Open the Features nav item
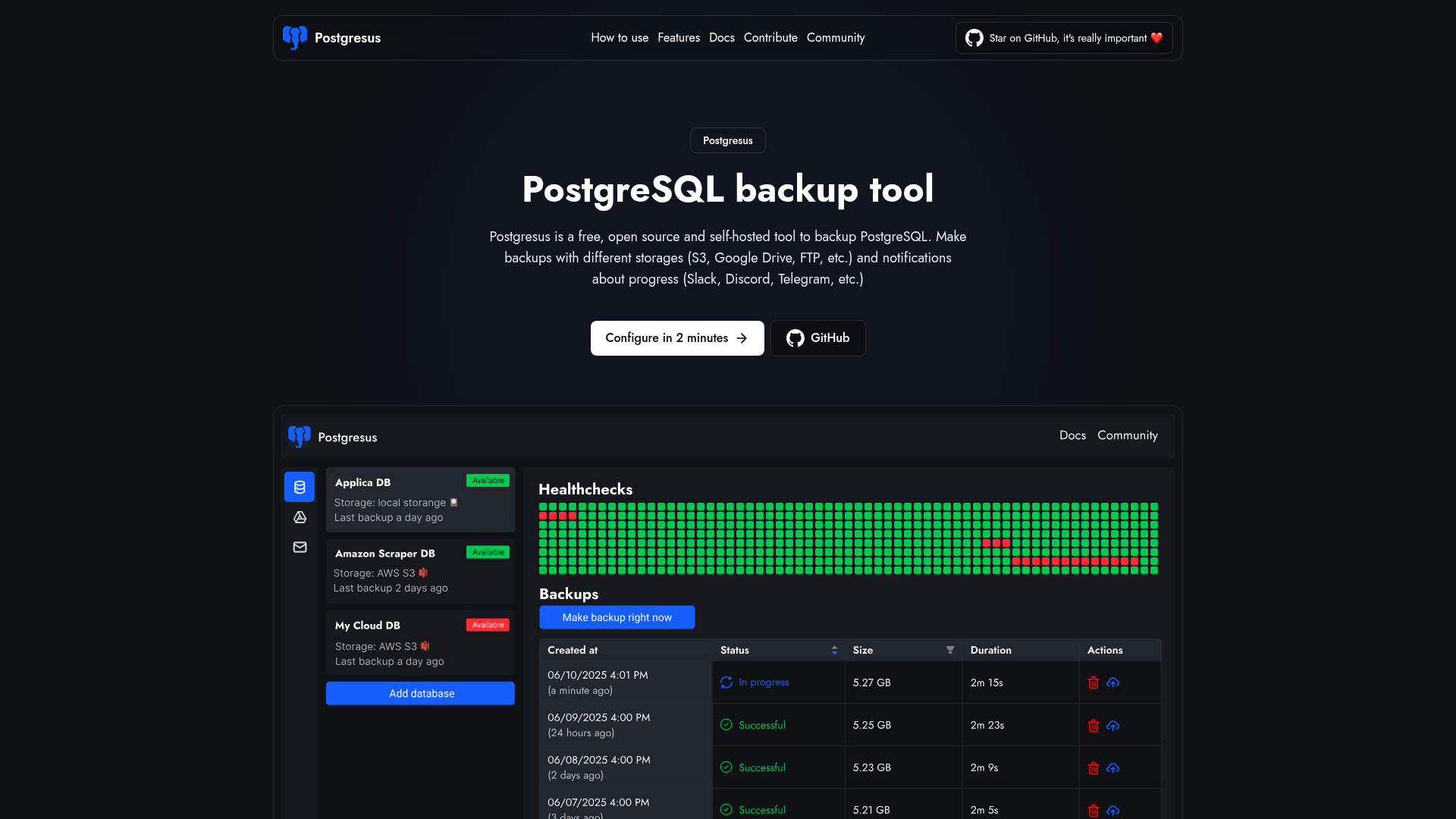Viewport: 1456px width, 819px height. [678, 38]
